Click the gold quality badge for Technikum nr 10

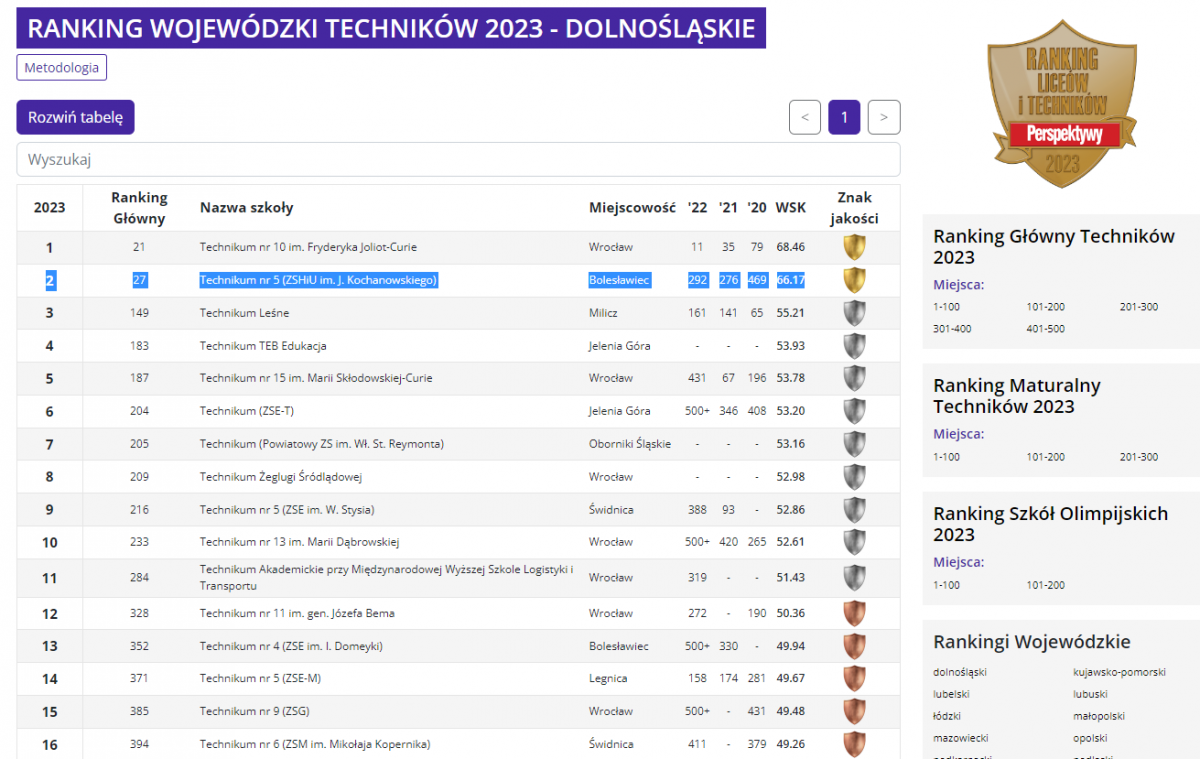[x=854, y=247]
